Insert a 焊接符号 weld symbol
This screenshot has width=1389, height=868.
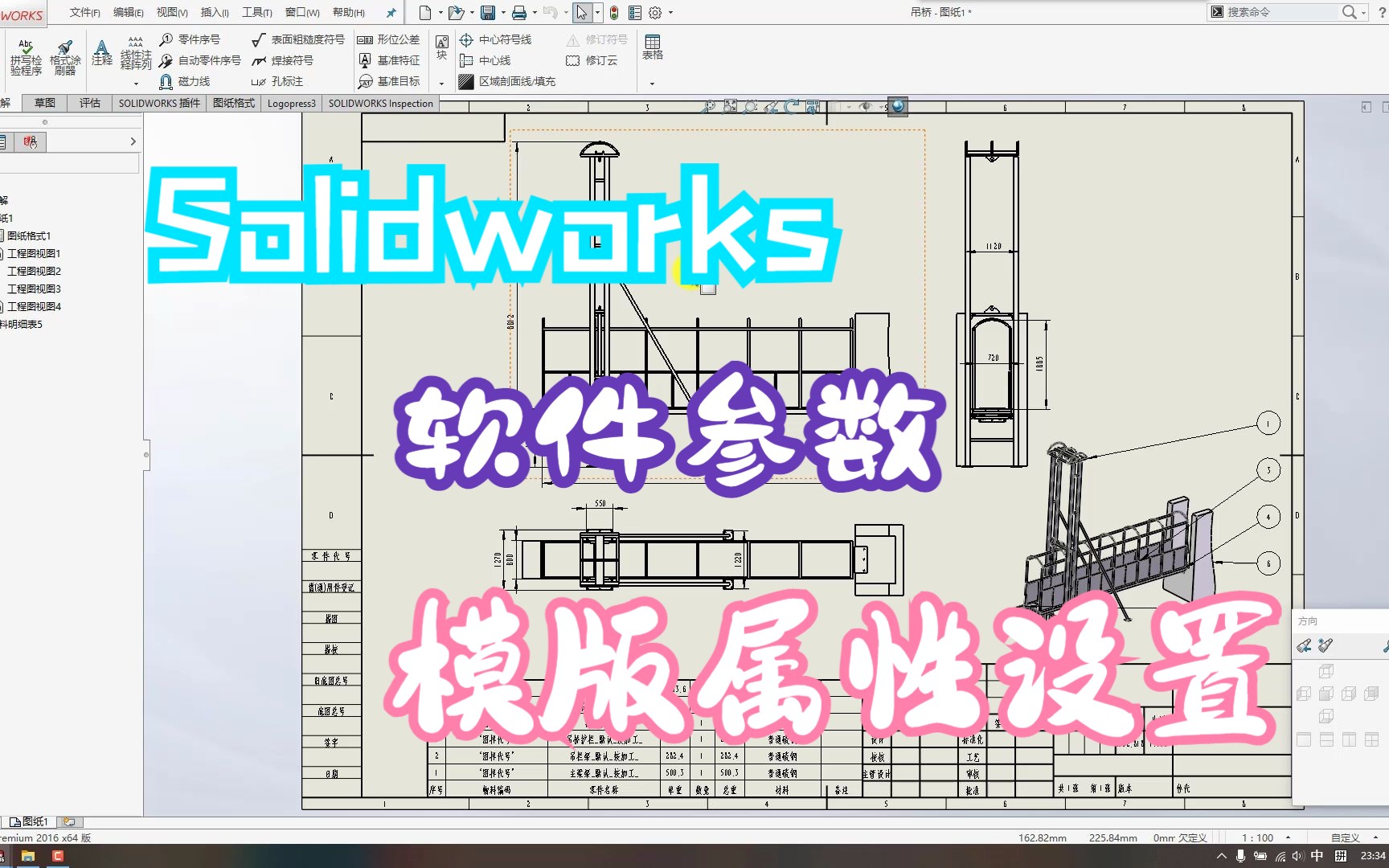point(283,60)
